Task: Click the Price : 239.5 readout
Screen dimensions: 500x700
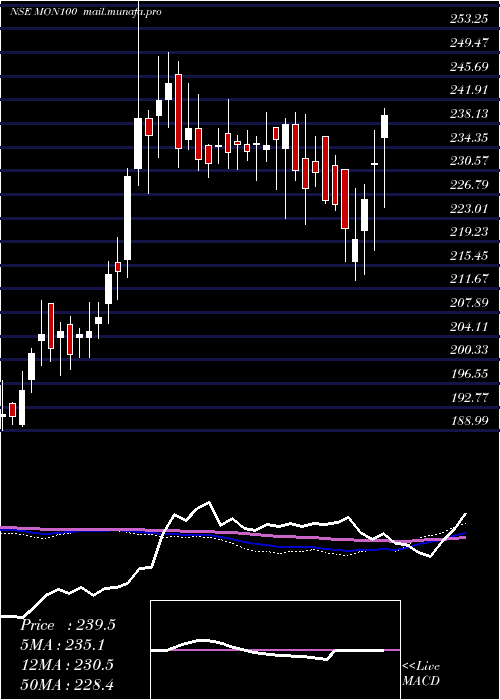Action: [68, 625]
